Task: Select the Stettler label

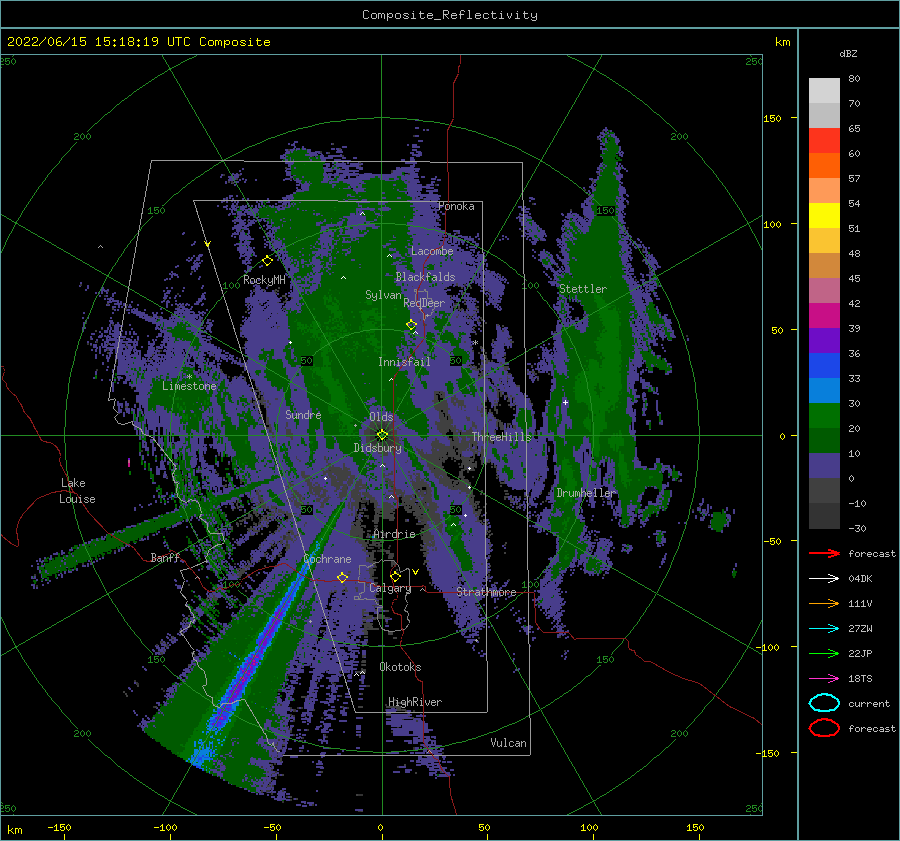Action: tap(583, 289)
